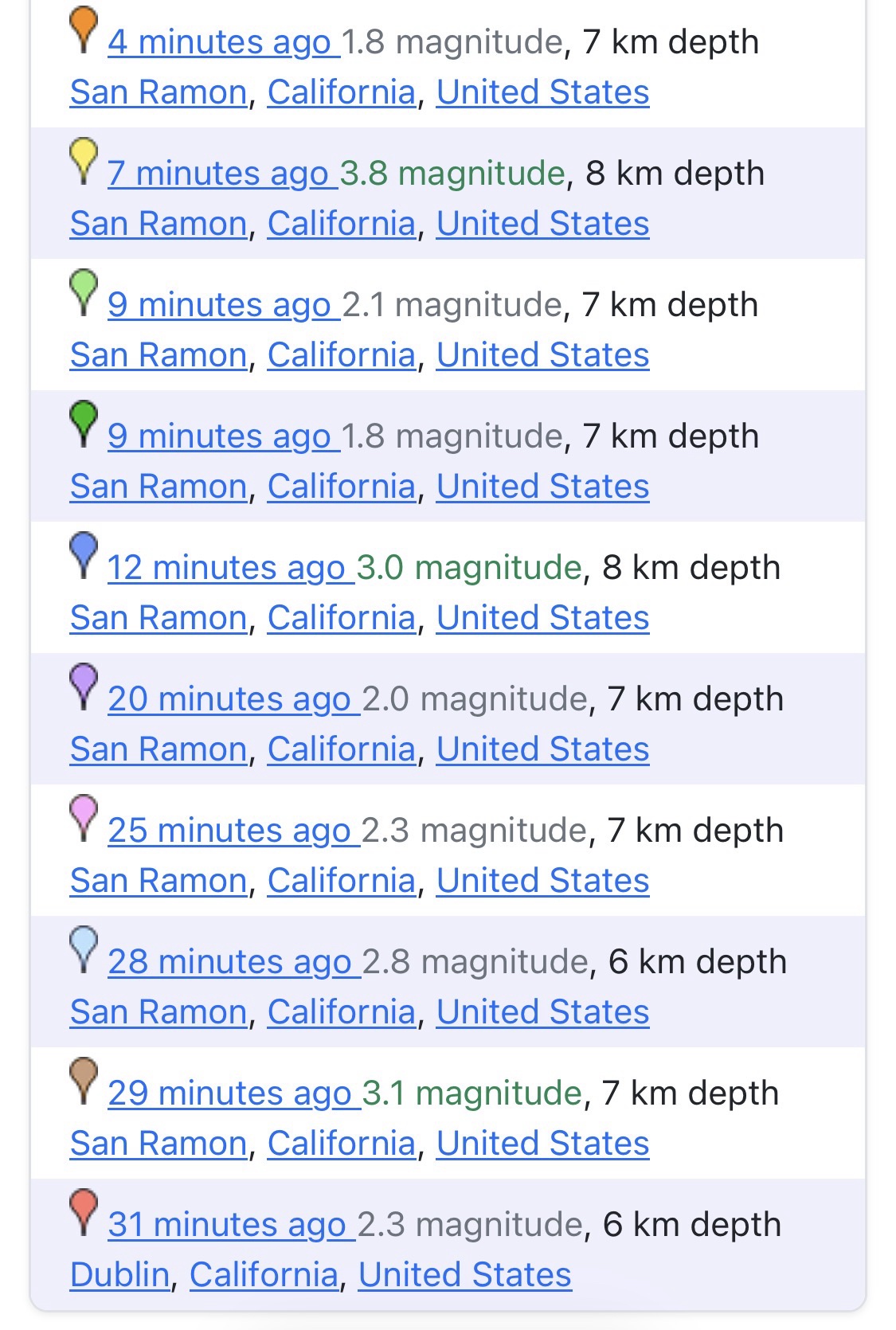This screenshot has width=896, height=1330.
Task: Click United States in the Dublin entry
Action: pyautogui.click(x=464, y=1275)
